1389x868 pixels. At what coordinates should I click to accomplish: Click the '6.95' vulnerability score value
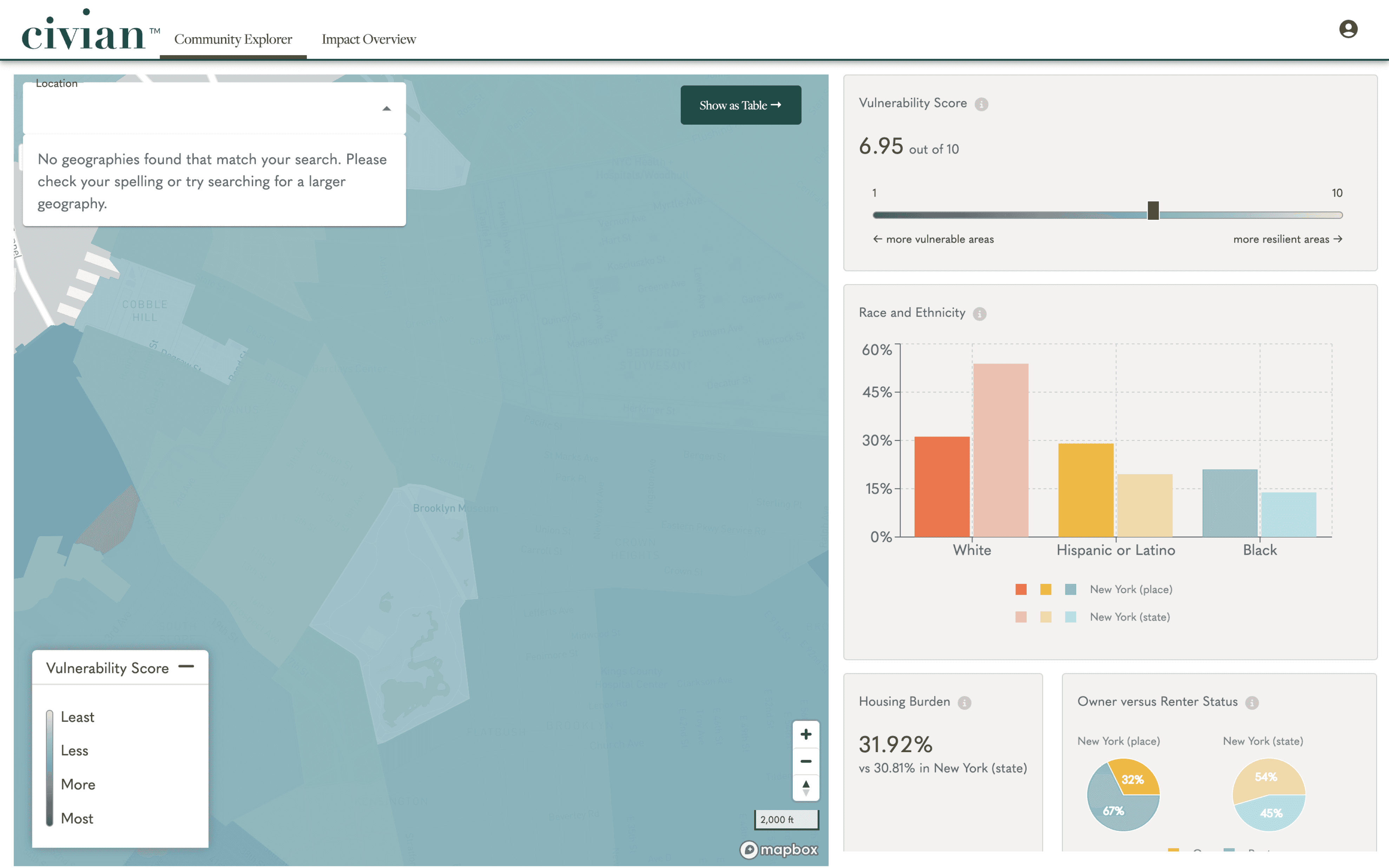pos(881,146)
